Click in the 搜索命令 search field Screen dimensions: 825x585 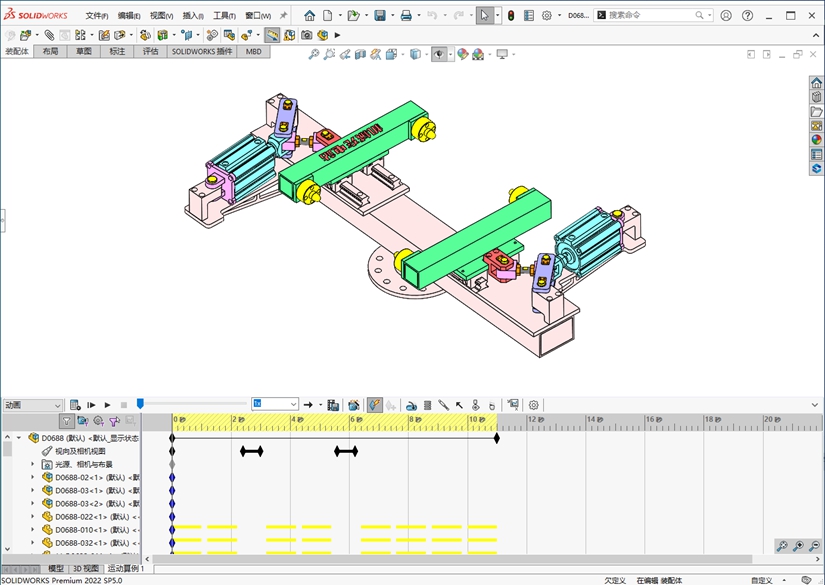(650, 15)
